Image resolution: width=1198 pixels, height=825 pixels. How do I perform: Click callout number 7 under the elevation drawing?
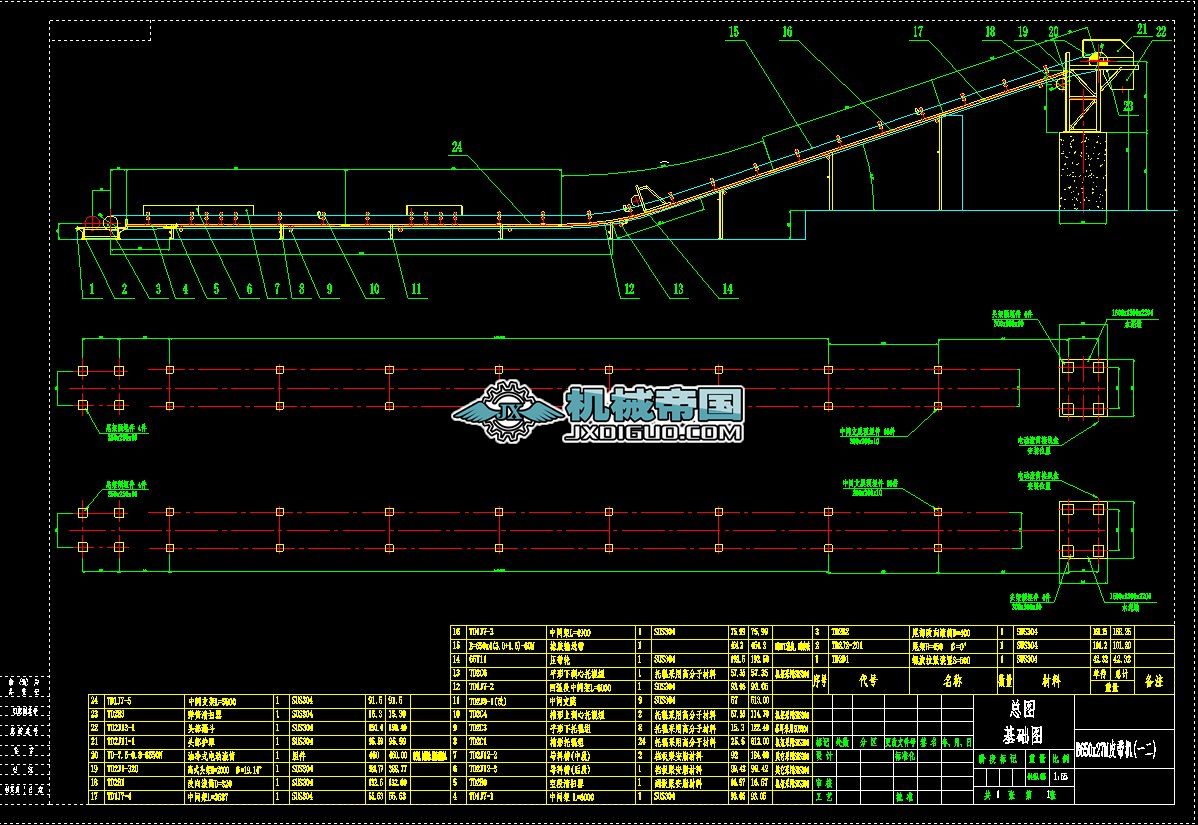(277, 289)
